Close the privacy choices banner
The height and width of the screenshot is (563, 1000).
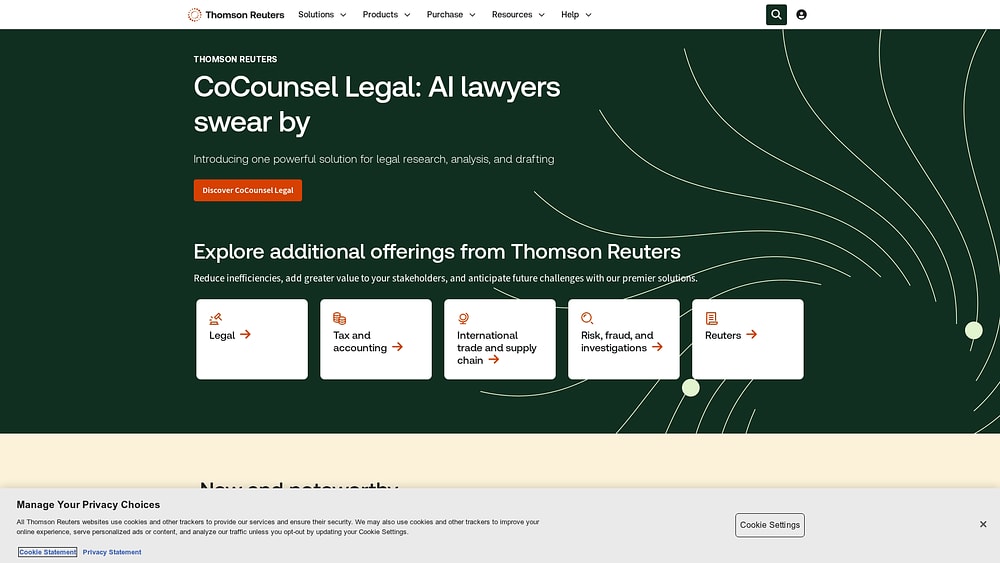(x=983, y=524)
